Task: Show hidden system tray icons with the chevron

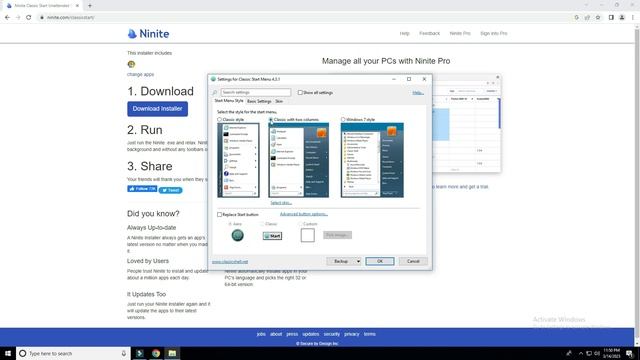Action: (580, 353)
